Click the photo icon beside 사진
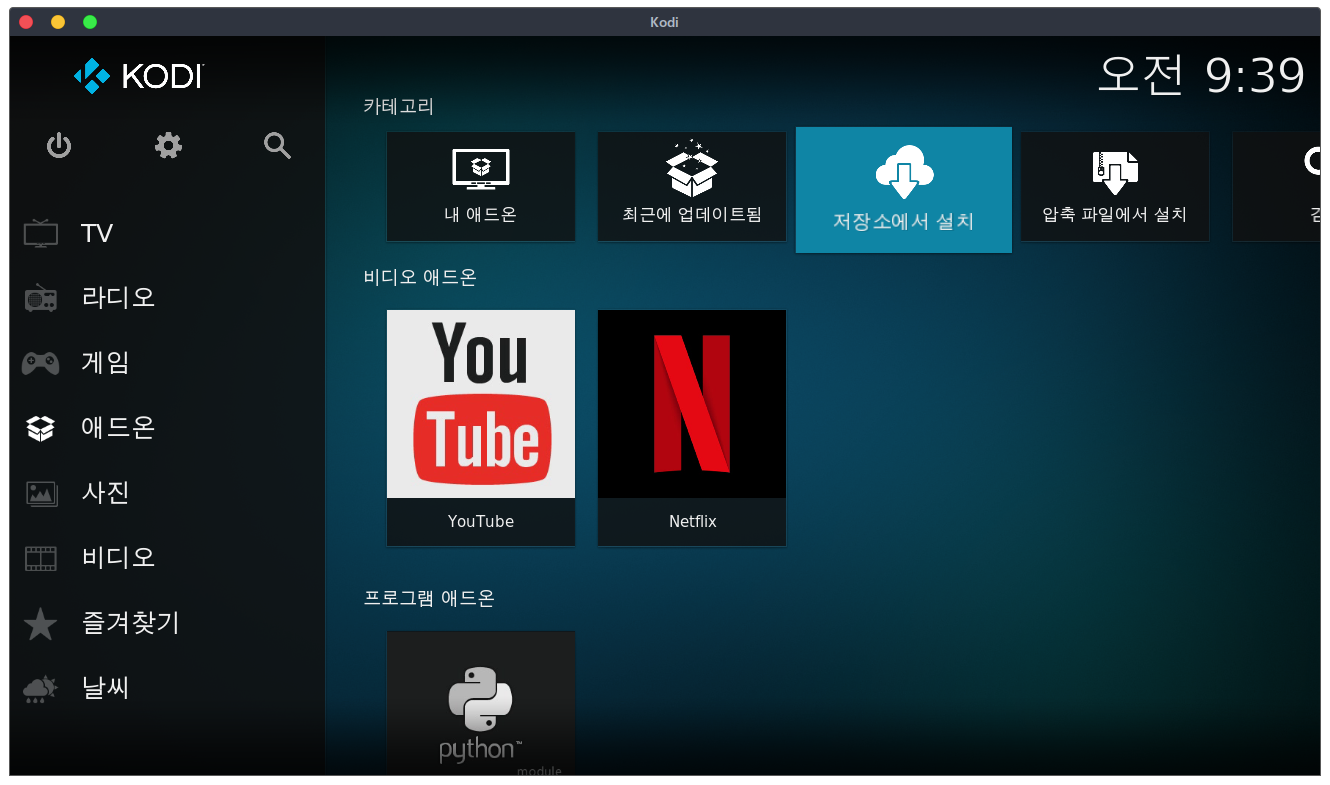The height and width of the screenshot is (785, 1330). click(41, 493)
